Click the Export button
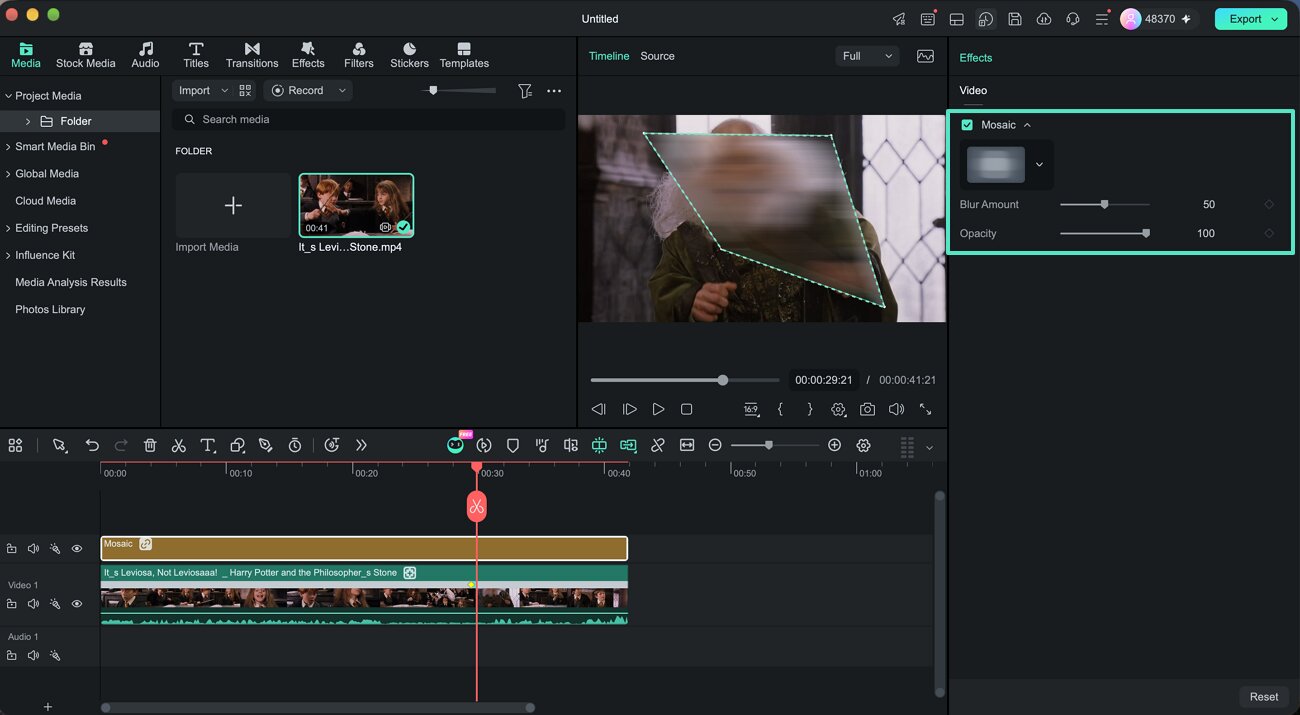Viewport: 1300px width, 715px height. tap(1250, 19)
